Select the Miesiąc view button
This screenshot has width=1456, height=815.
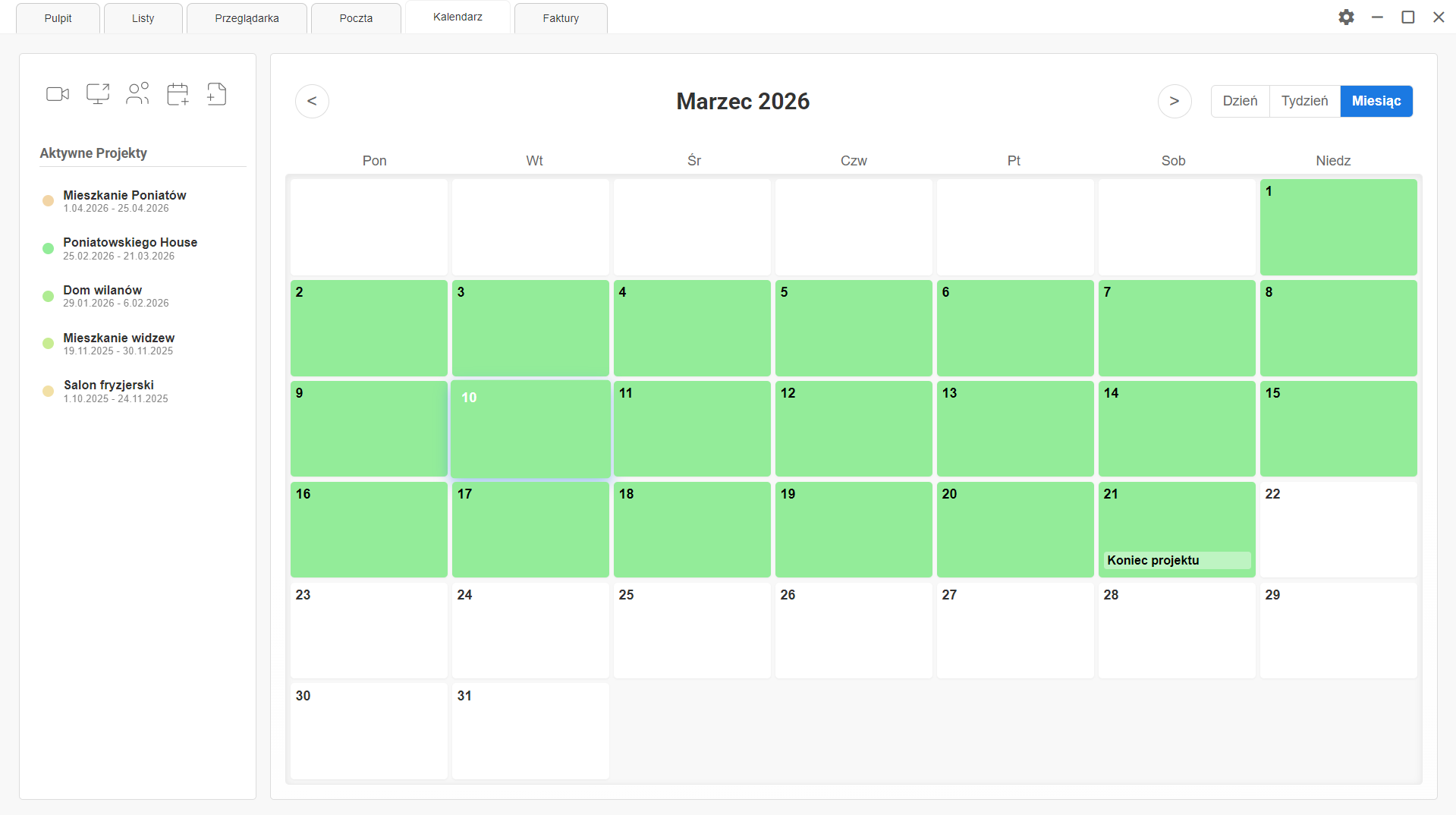[1376, 101]
